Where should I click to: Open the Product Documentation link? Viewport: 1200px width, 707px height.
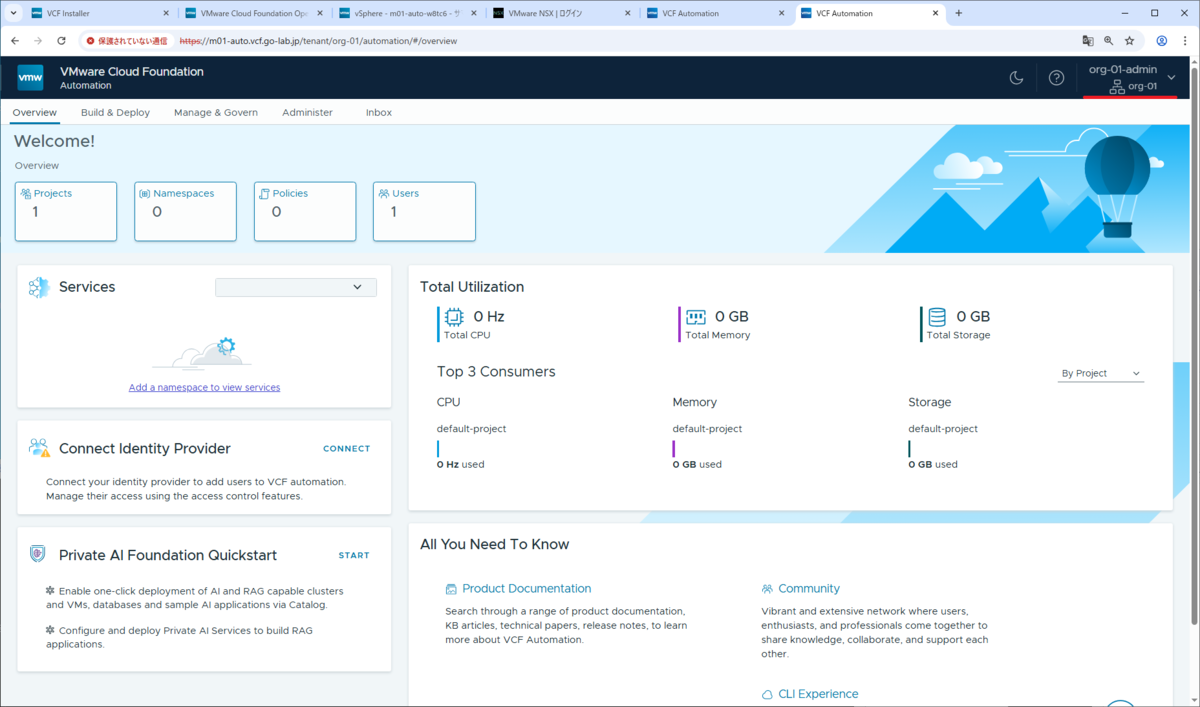pos(526,589)
